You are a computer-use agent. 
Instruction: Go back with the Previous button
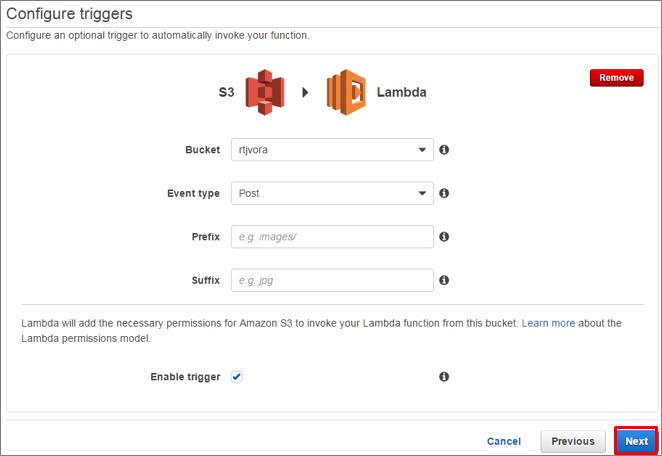pyautogui.click(x=573, y=441)
